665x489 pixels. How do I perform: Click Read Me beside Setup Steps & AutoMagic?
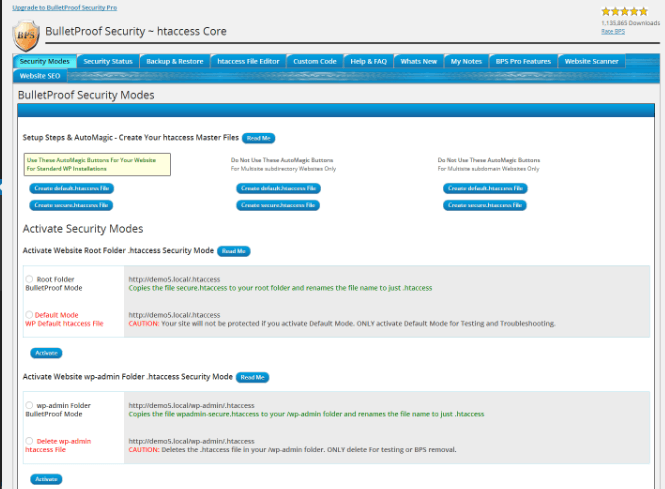258,138
